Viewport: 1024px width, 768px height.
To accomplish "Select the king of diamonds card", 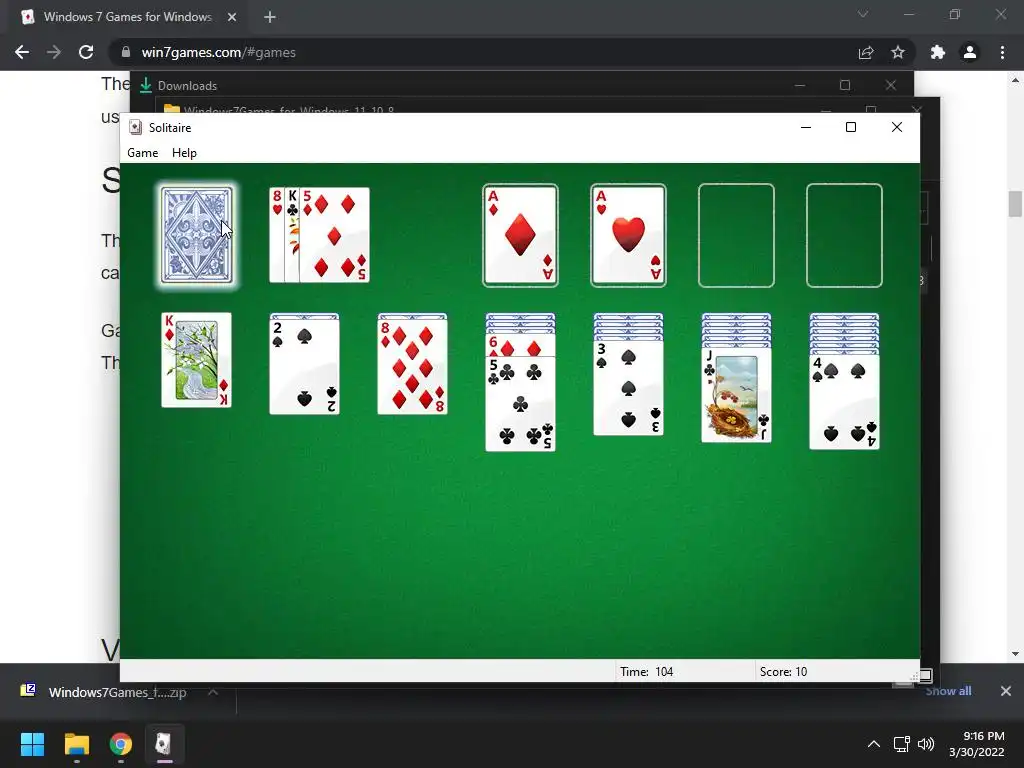I will (197, 360).
